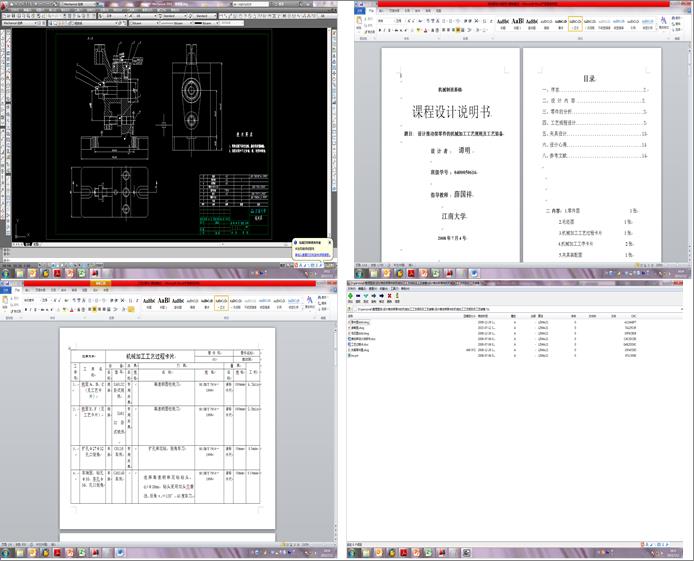Image resolution: width=694 pixels, height=561 pixels.
Task: Open blue File tab in course design Word
Action: 360,11
